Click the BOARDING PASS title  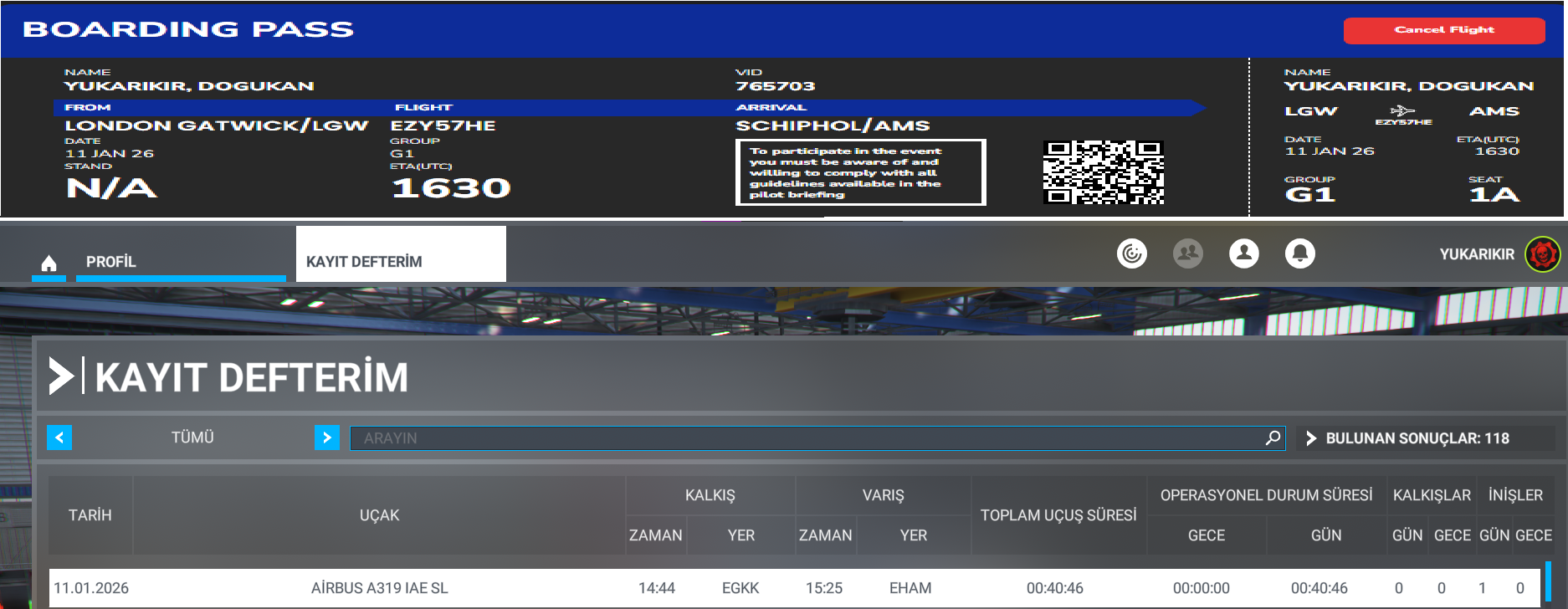tap(188, 29)
